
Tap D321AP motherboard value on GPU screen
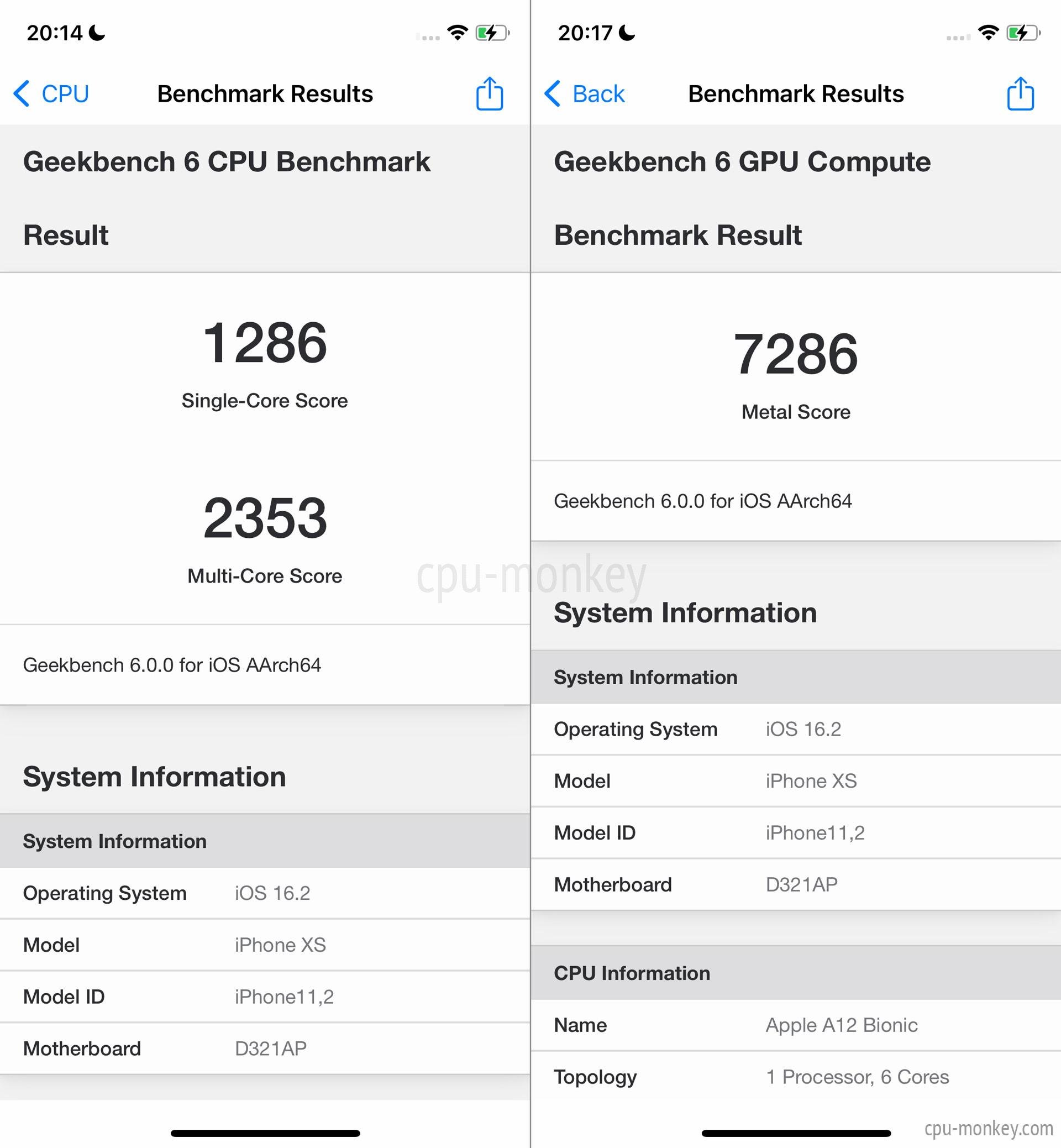click(x=801, y=884)
